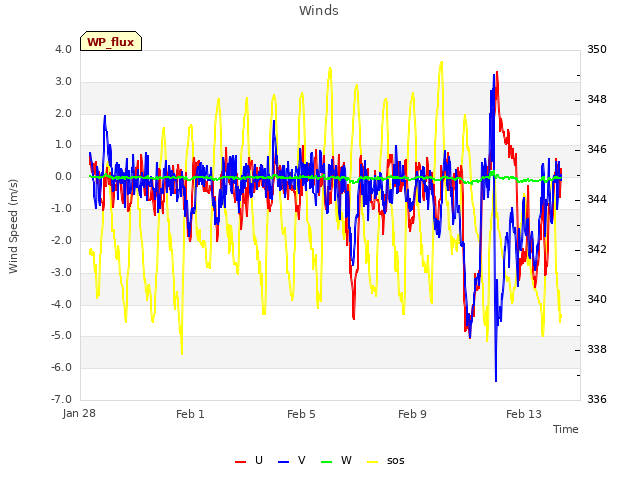Click the Feb 9 date tick label
This screenshot has width=640, height=480.
click(412, 414)
